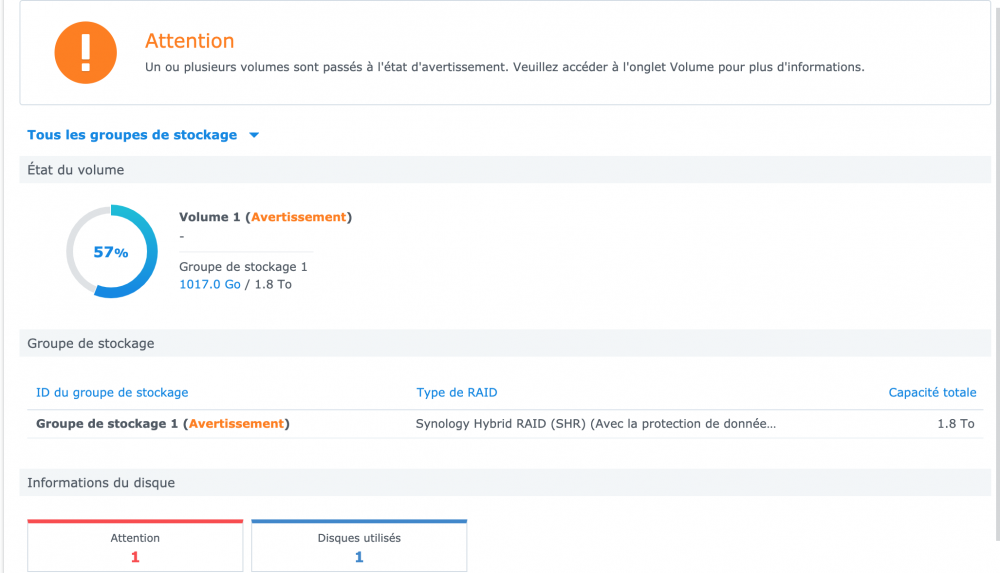Click the Informations du disque section header
This screenshot has width=1000, height=573.
[101, 483]
